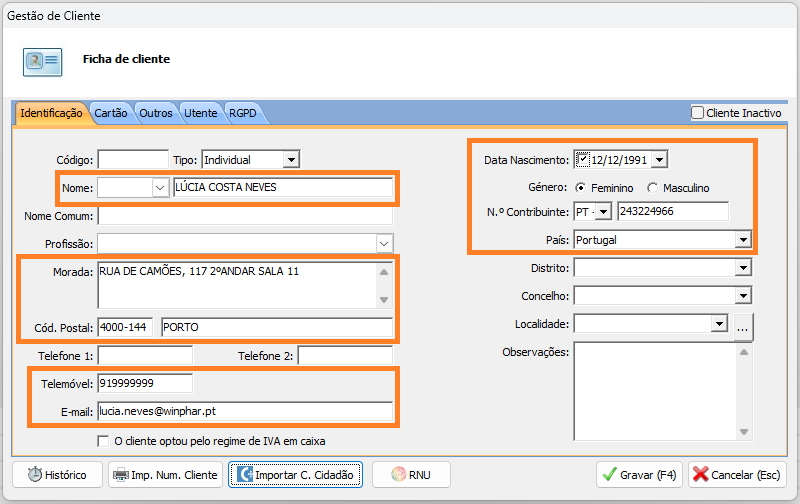Screen dimensions: 800x504
Task: Click Importar C. Cidadão icon button
Action: point(296,475)
